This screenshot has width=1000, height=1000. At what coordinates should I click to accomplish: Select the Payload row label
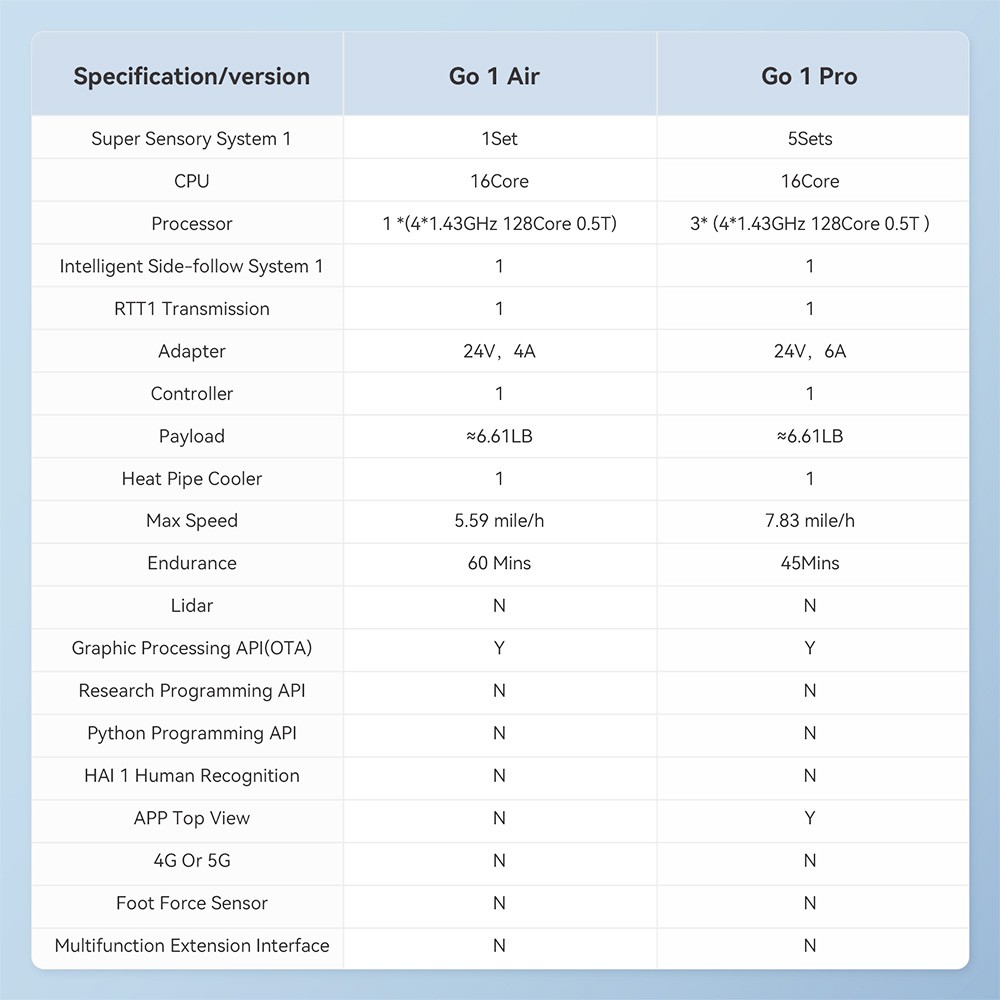coord(191,436)
